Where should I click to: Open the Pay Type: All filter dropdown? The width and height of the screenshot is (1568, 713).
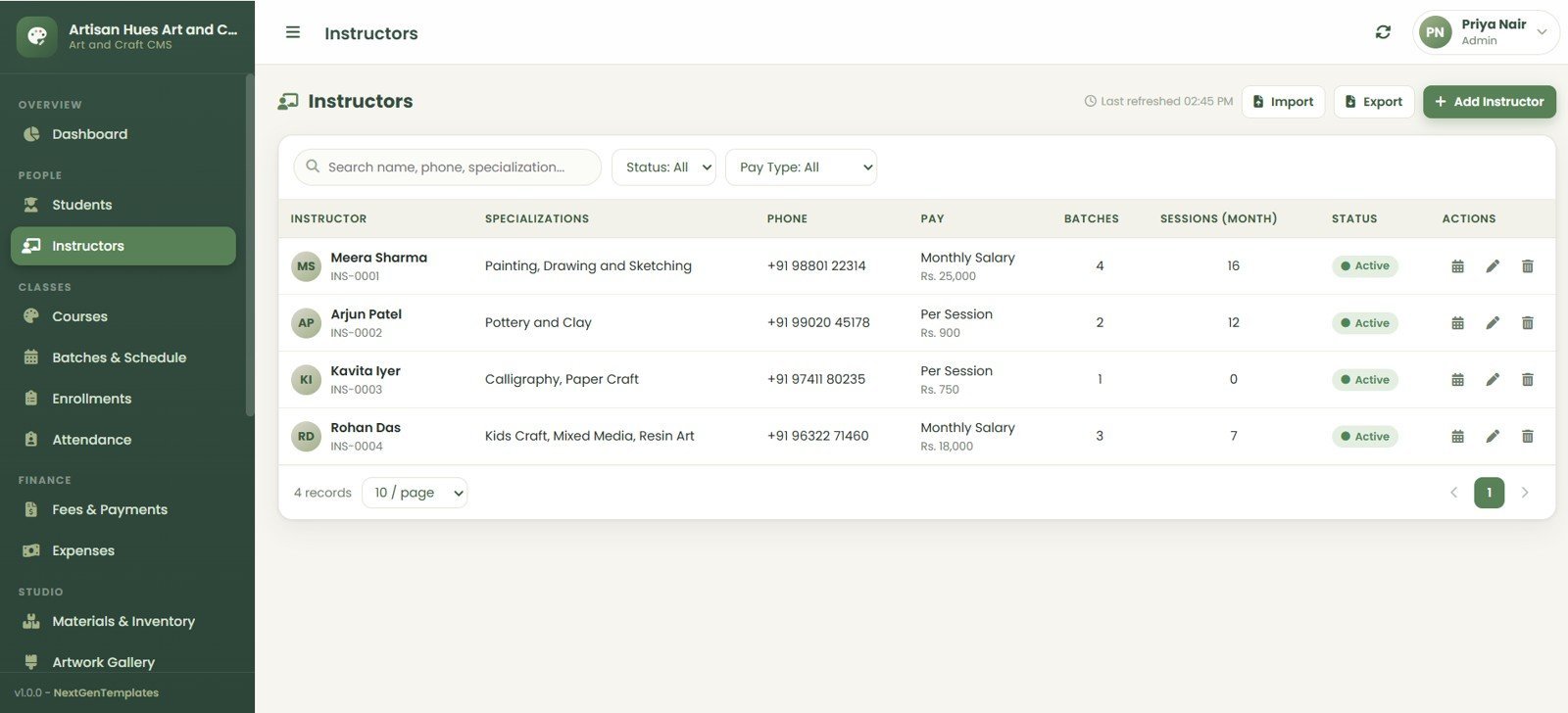(801, 167)
